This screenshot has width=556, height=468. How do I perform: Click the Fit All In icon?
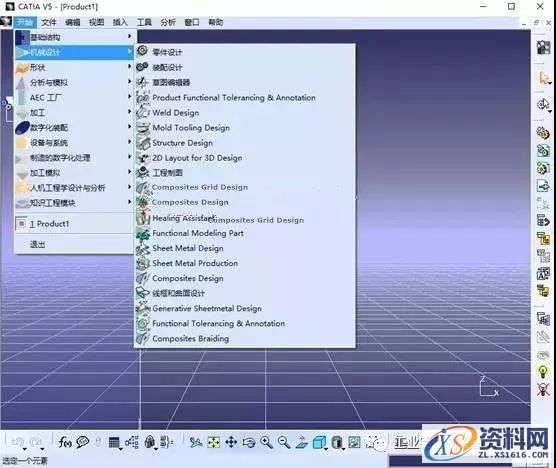click(x=213, y=442)
